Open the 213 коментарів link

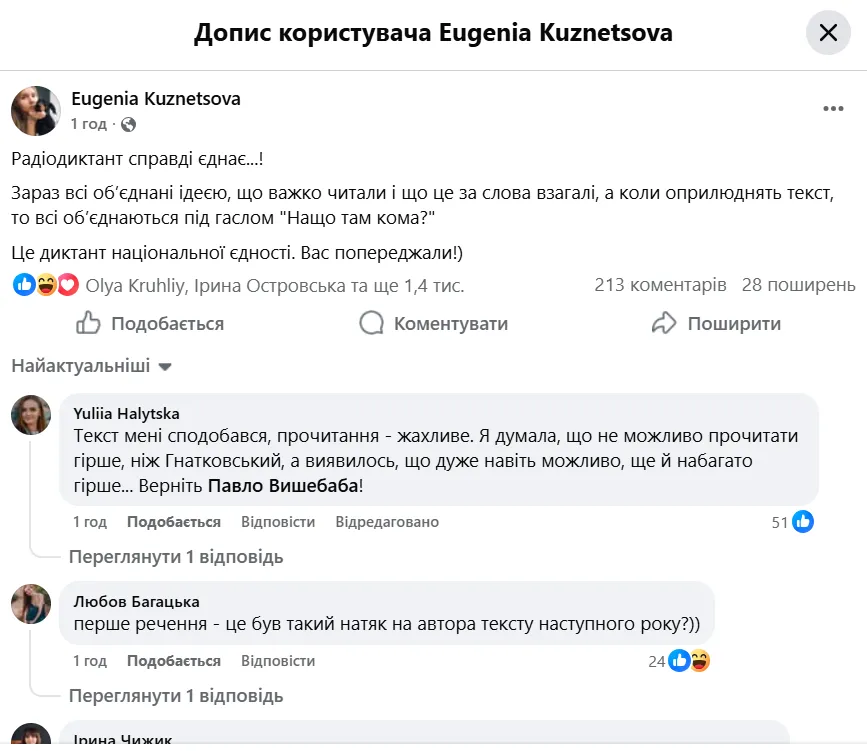pos(660,286)
